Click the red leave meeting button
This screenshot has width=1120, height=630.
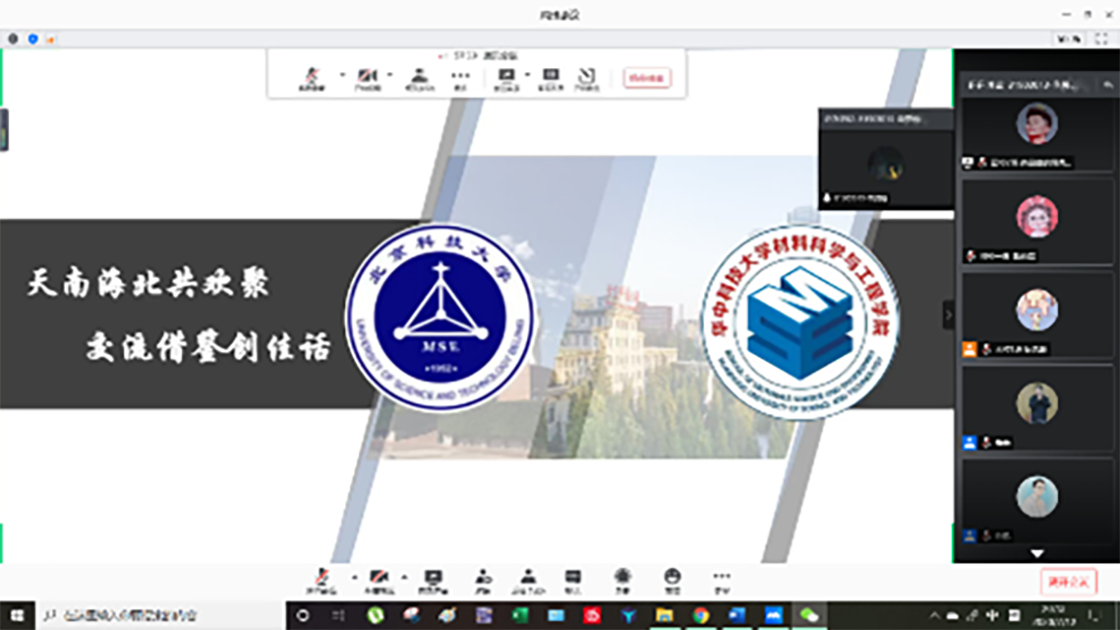pyautogui.click(x=1069, y=582)
